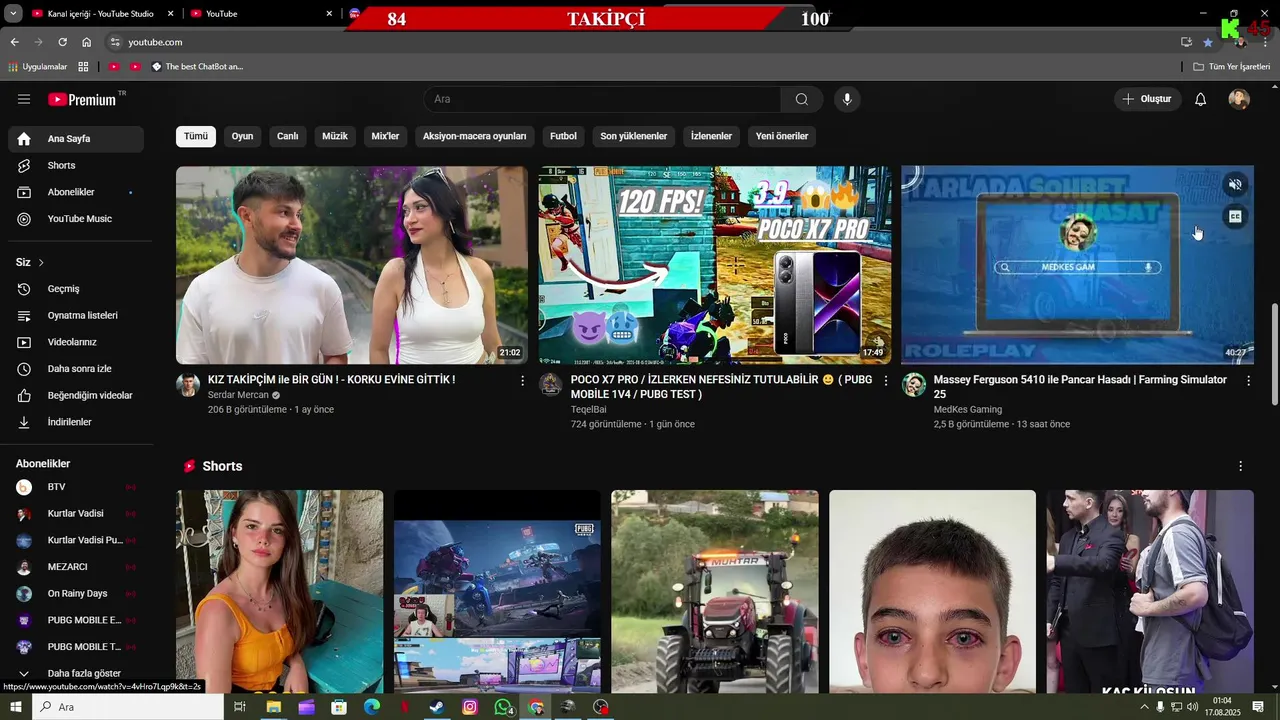Open Ana Sayfa in sidebar
The image size is (1280, 720).
click(x=76, y=139)
